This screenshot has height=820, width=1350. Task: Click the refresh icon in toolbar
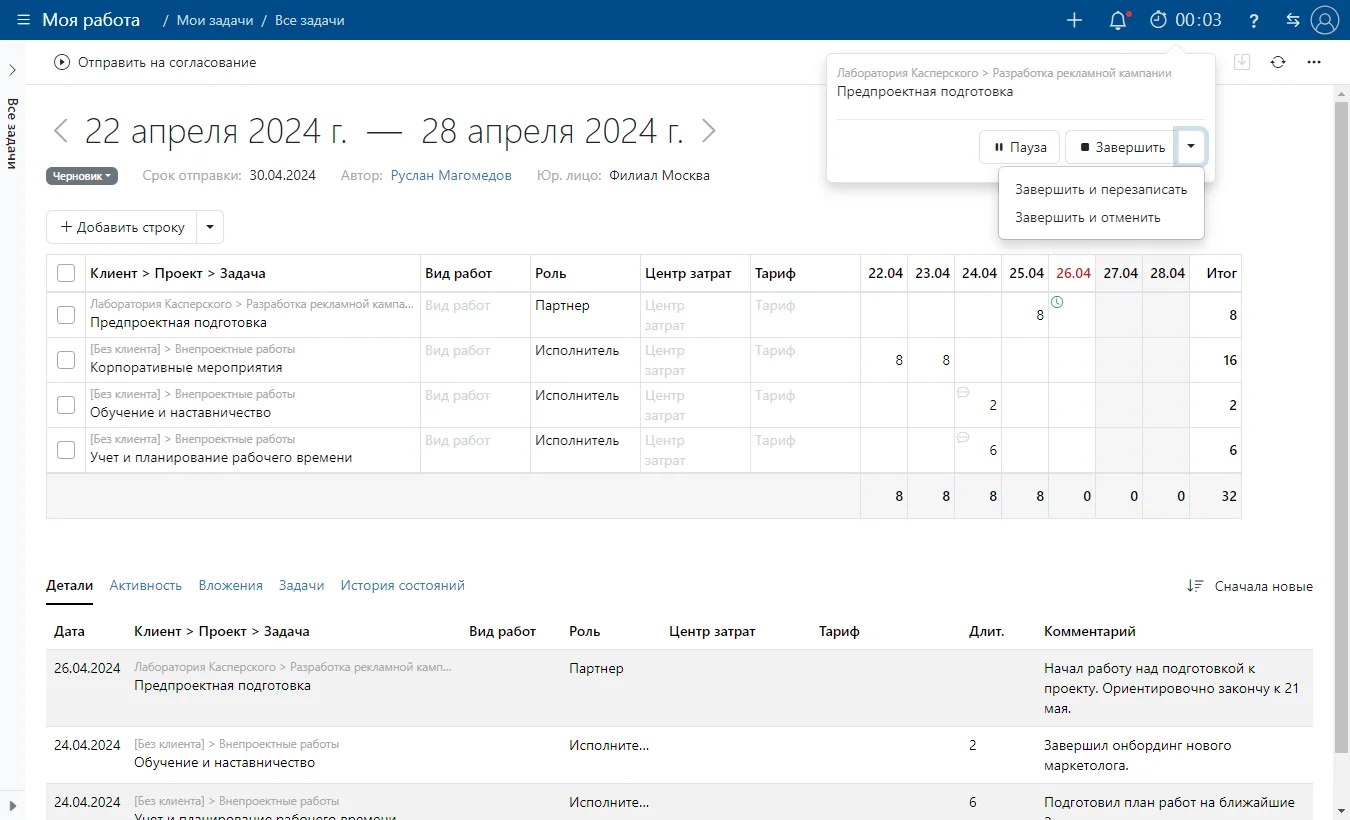[x=1278, y=62]
